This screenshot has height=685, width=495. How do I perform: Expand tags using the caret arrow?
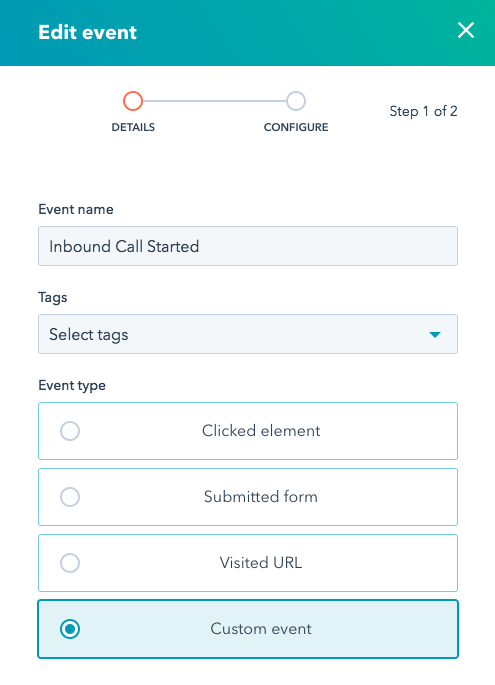pyautogui.click(x=435, y=335)
